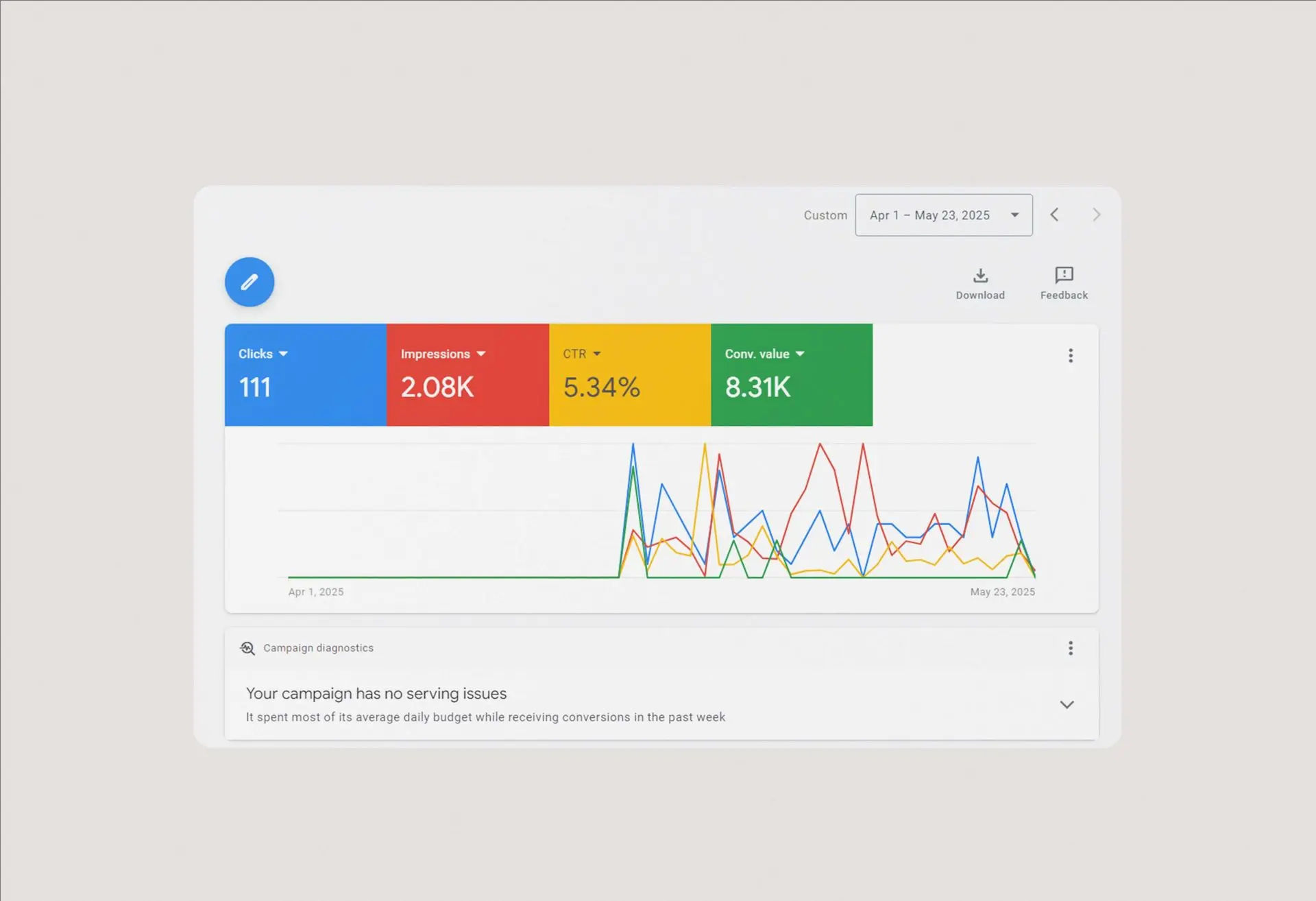Open Campaign diagnostics three-dot menu
The image size is (1316, 901).
pos(1071,648)
